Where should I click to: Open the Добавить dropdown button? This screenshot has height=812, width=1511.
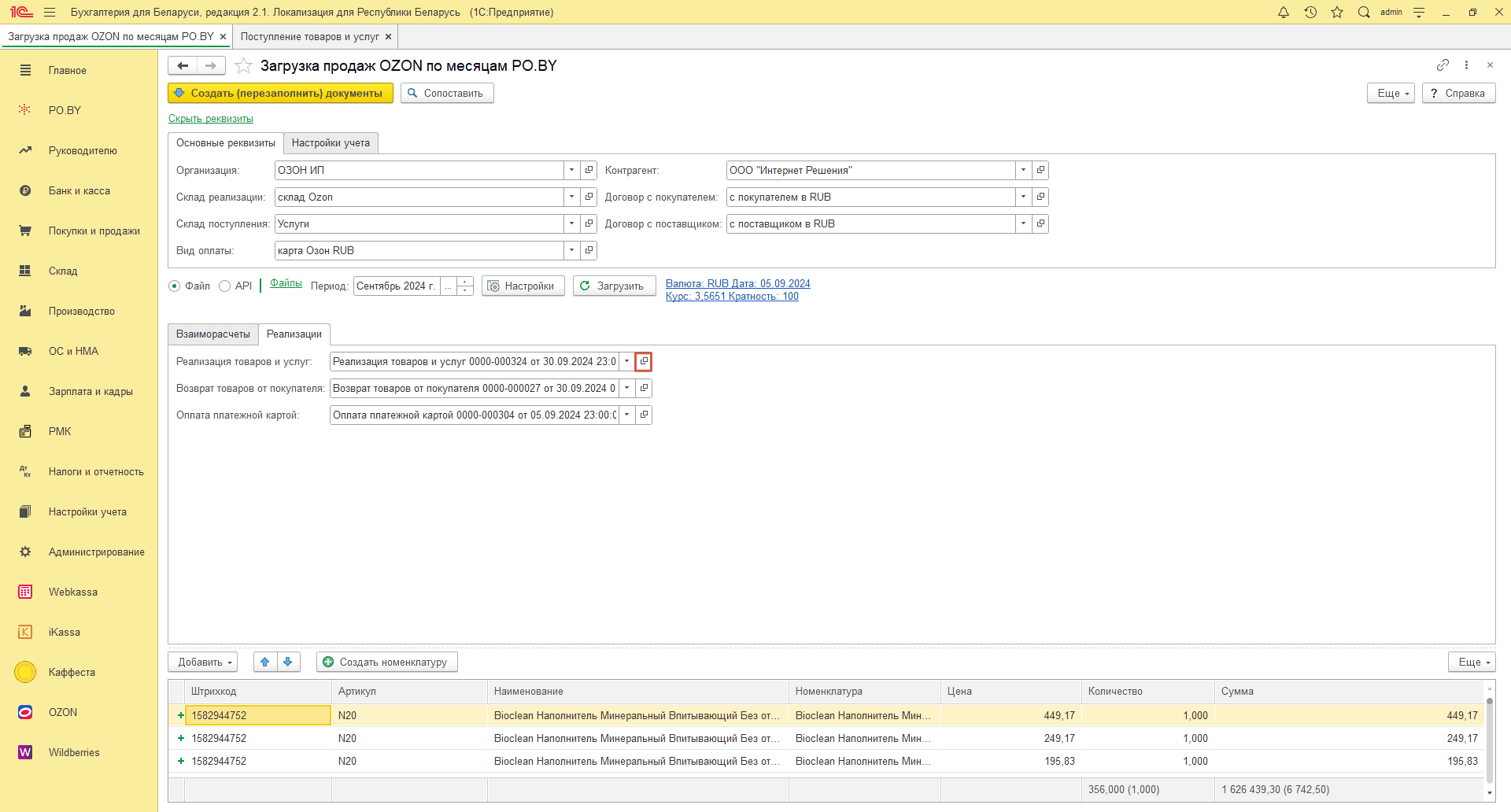click(203, 662)
